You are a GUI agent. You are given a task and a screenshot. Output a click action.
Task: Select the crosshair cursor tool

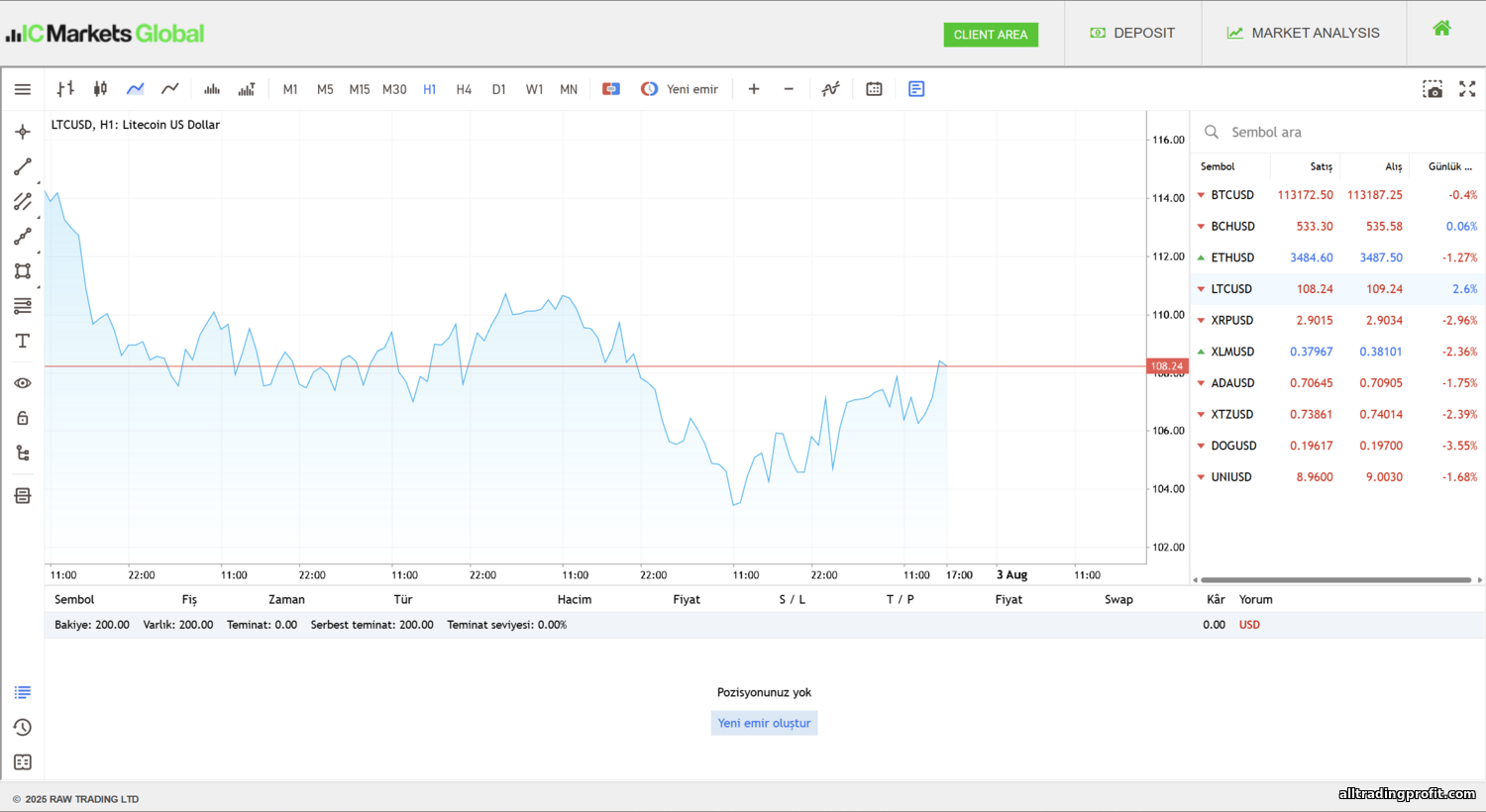tap(23, 132)
